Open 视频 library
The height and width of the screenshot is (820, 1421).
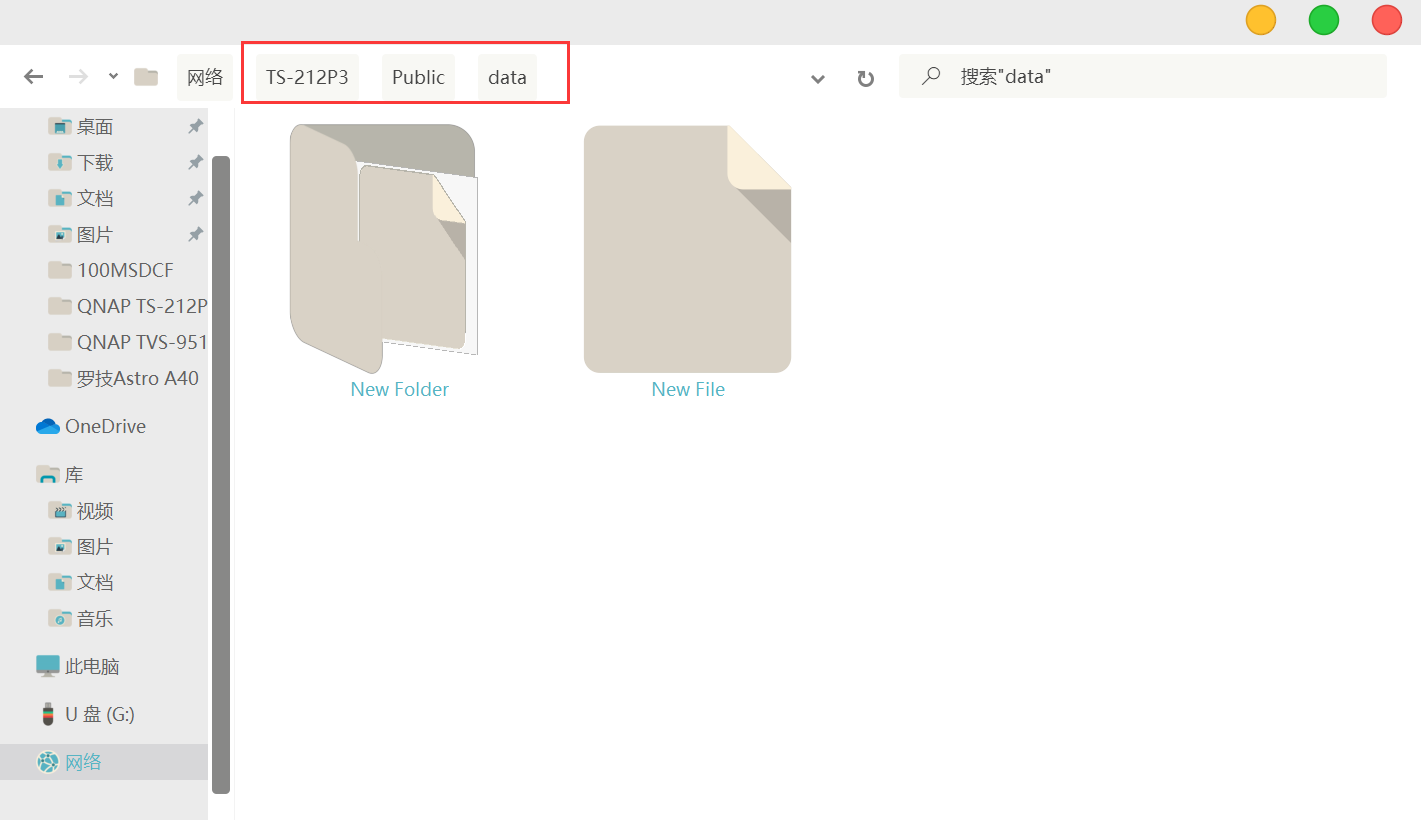(95, 511)
